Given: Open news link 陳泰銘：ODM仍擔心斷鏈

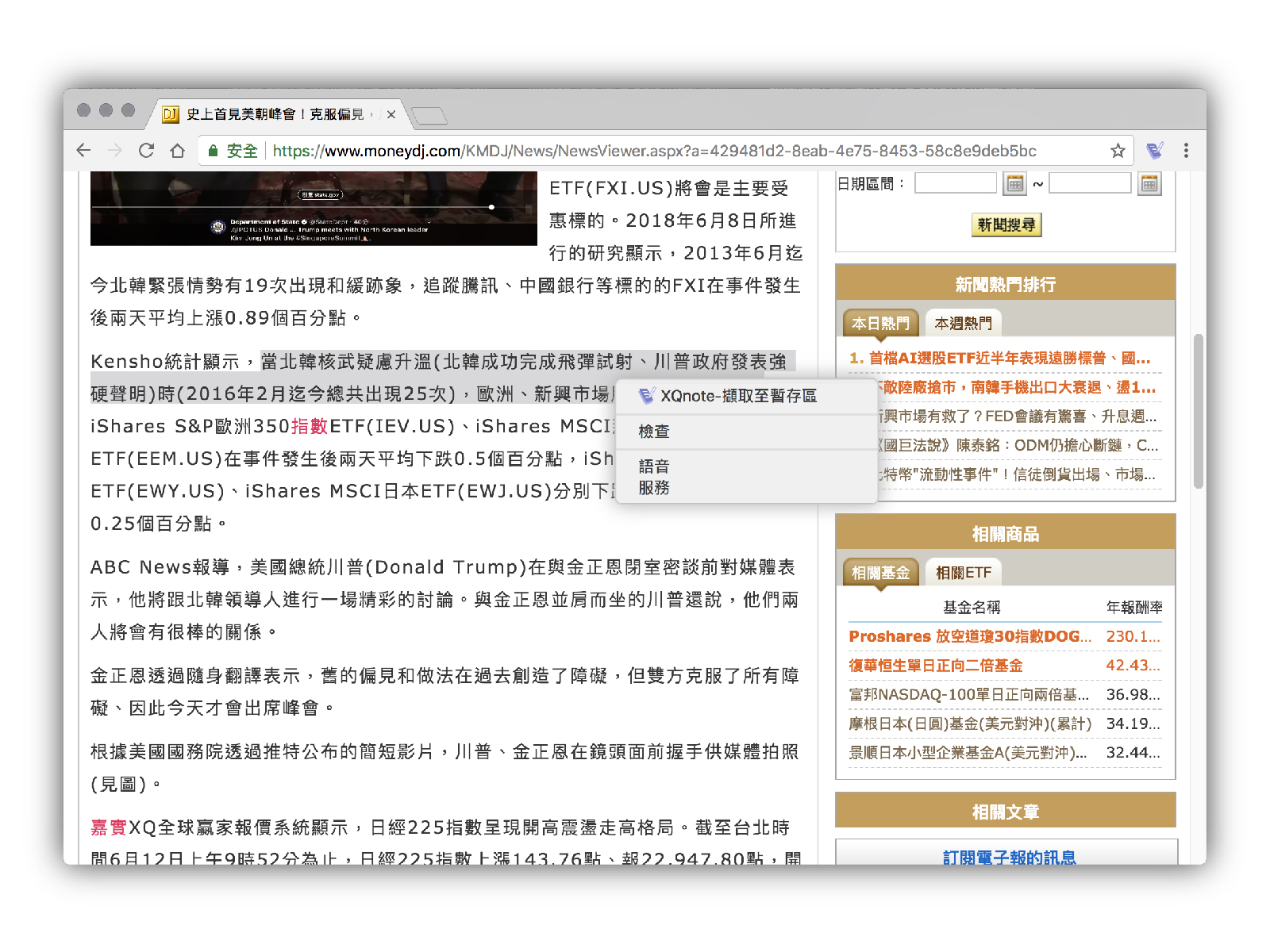Looking at the screenshot, I should 1018,445.
